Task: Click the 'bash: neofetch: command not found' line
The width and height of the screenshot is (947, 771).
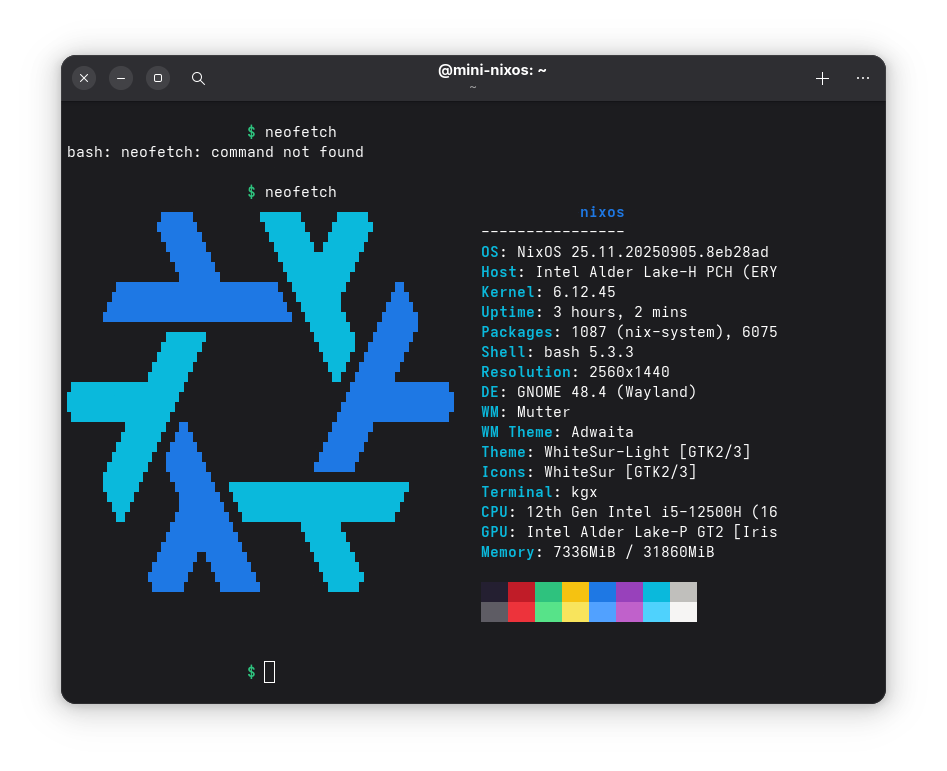Action: (x=216, y=152)
